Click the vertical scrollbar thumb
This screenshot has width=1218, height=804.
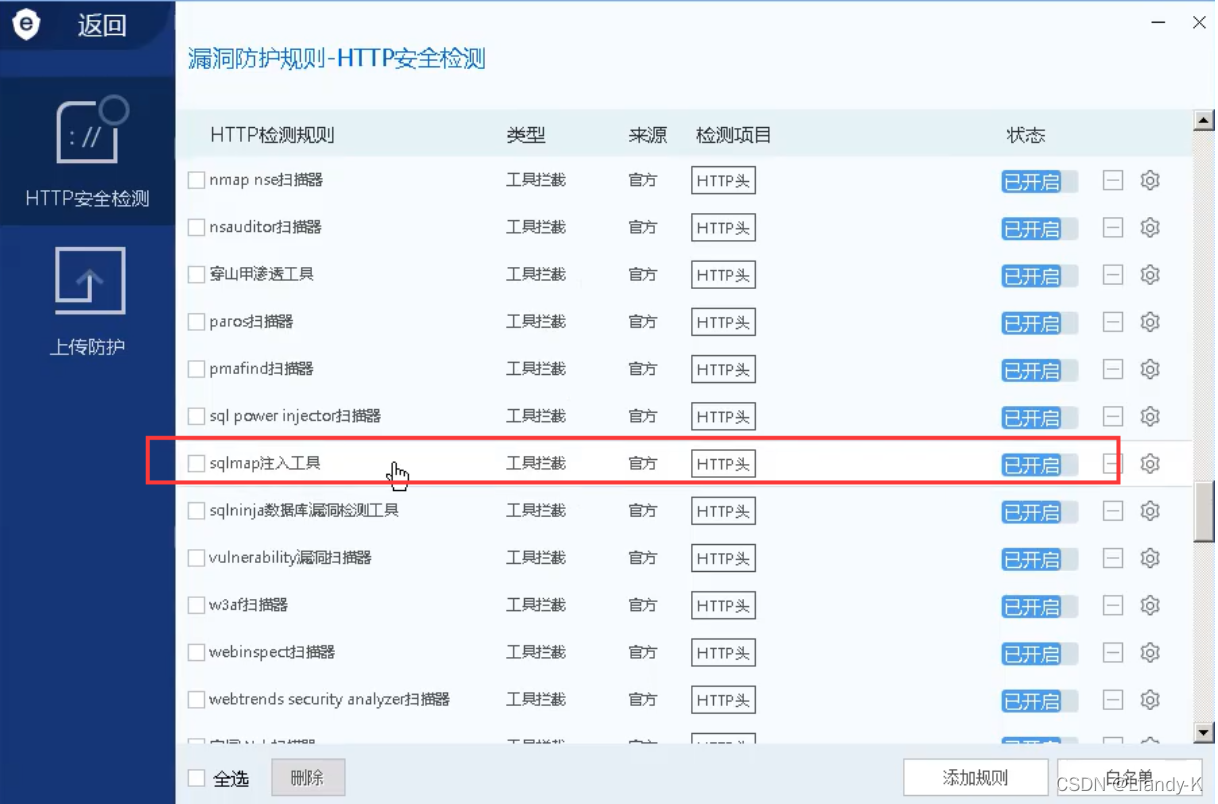click(1204, 512)
